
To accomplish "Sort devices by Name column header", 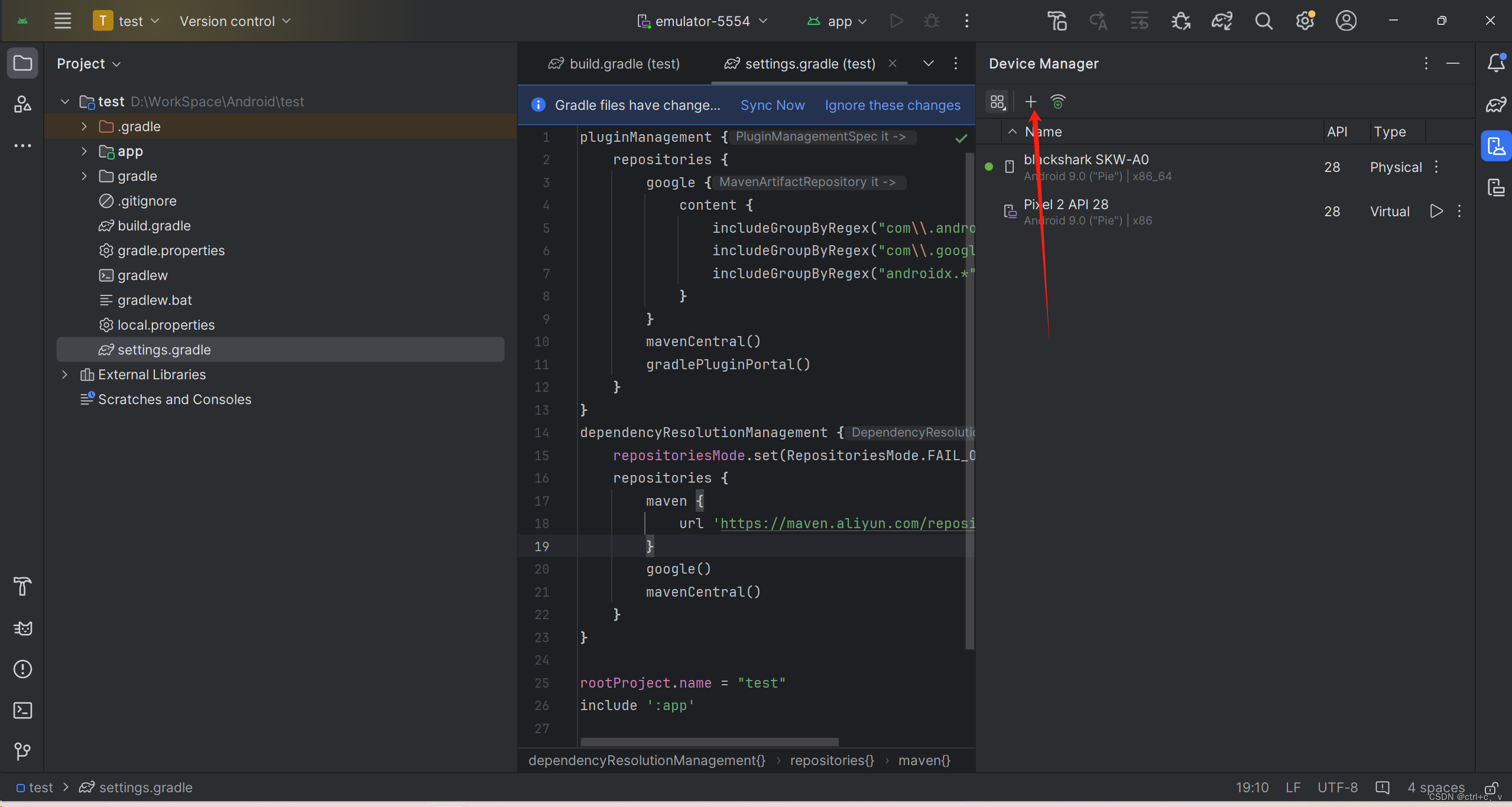I will pyautogui.click(x=1043, y=132).
